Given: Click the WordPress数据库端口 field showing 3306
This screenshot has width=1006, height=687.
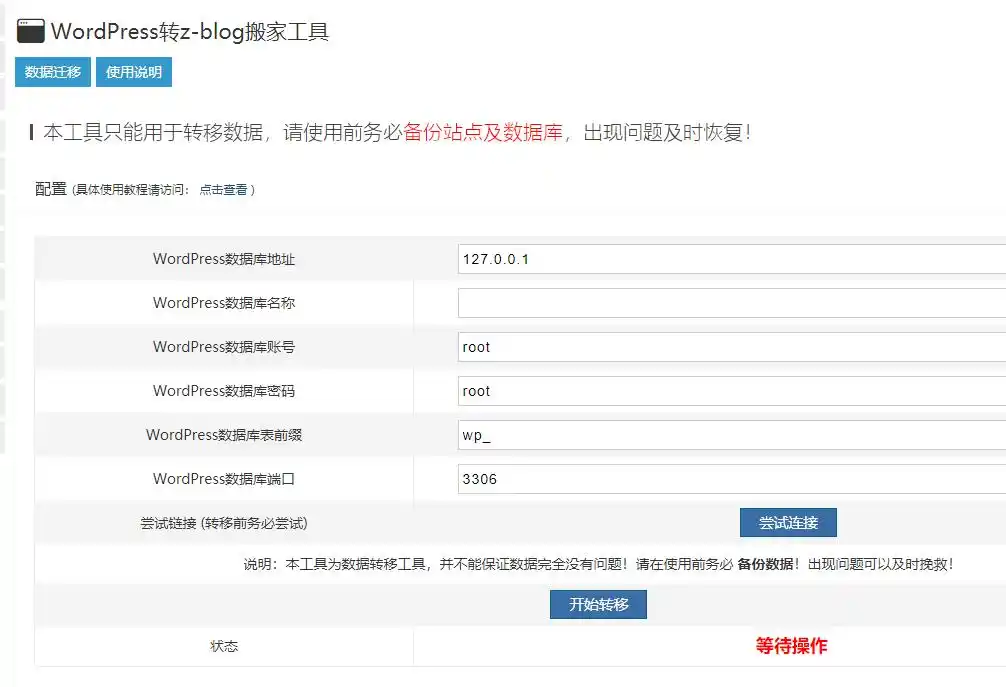Looking at the screenshot, I should pyautogui.click(x=730, y=479).
